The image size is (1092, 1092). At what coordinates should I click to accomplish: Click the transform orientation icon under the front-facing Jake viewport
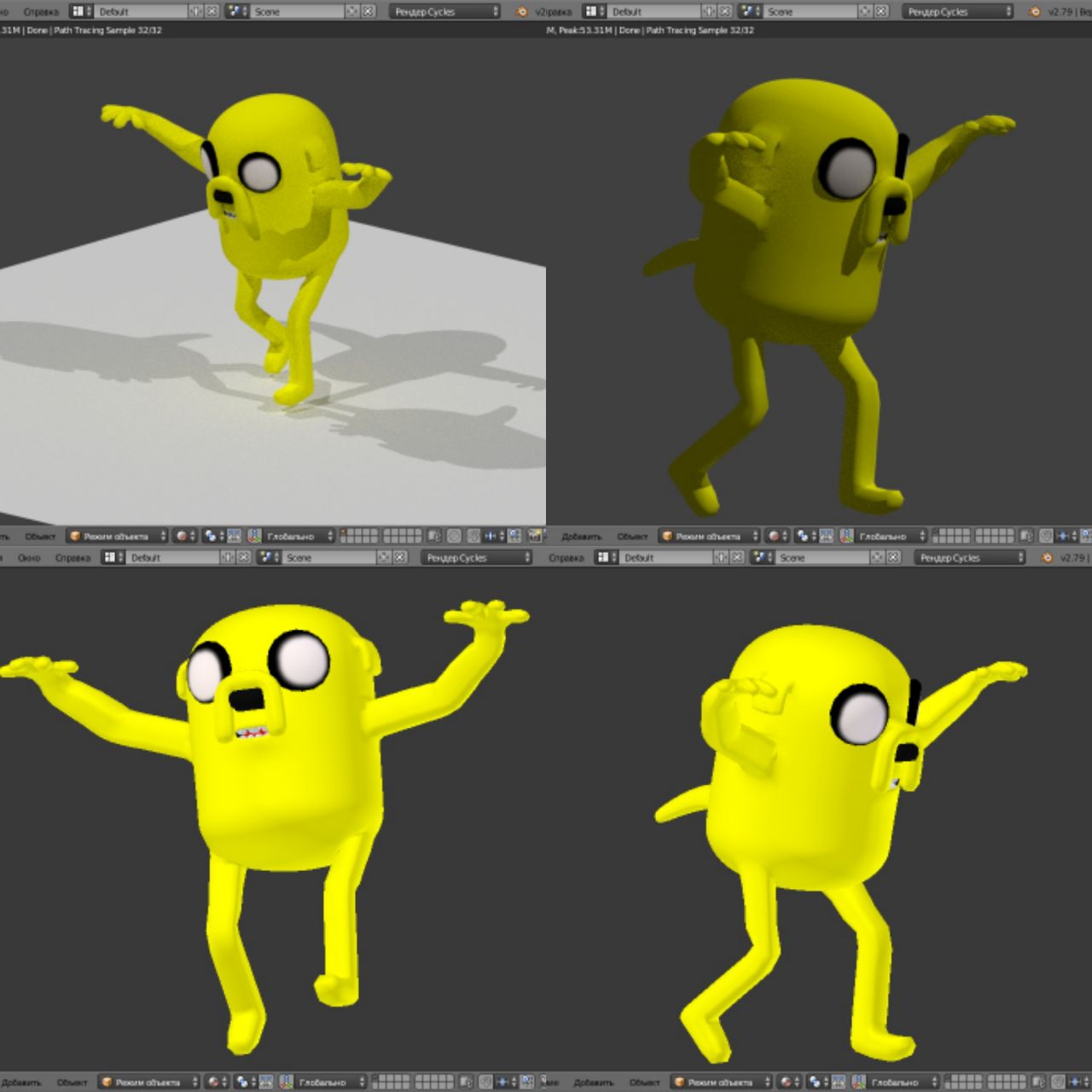coord(287,1082)
